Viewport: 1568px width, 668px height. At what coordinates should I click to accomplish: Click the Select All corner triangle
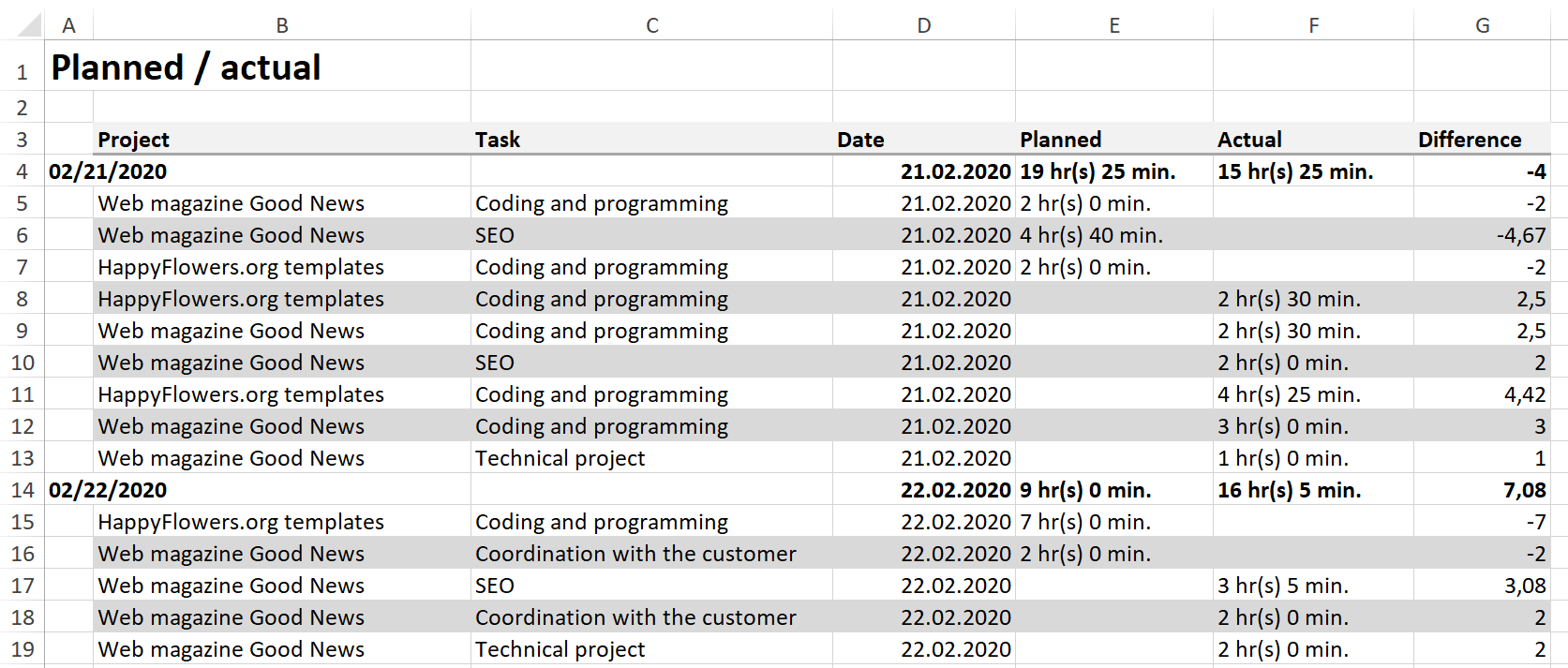click(x=30, y=24)
